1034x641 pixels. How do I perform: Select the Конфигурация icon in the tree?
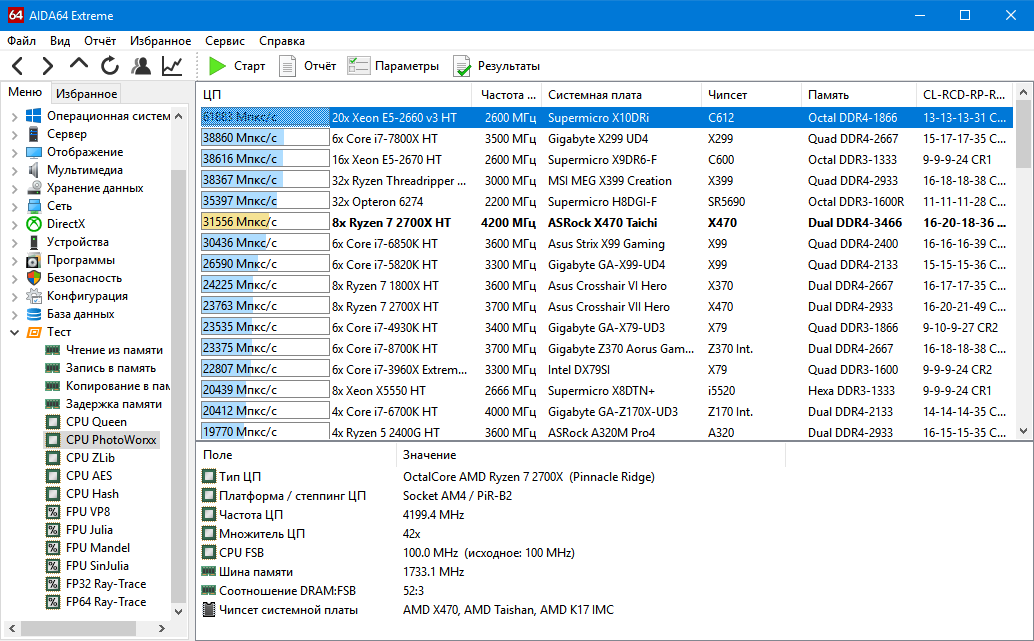click(x=34, y=296)
